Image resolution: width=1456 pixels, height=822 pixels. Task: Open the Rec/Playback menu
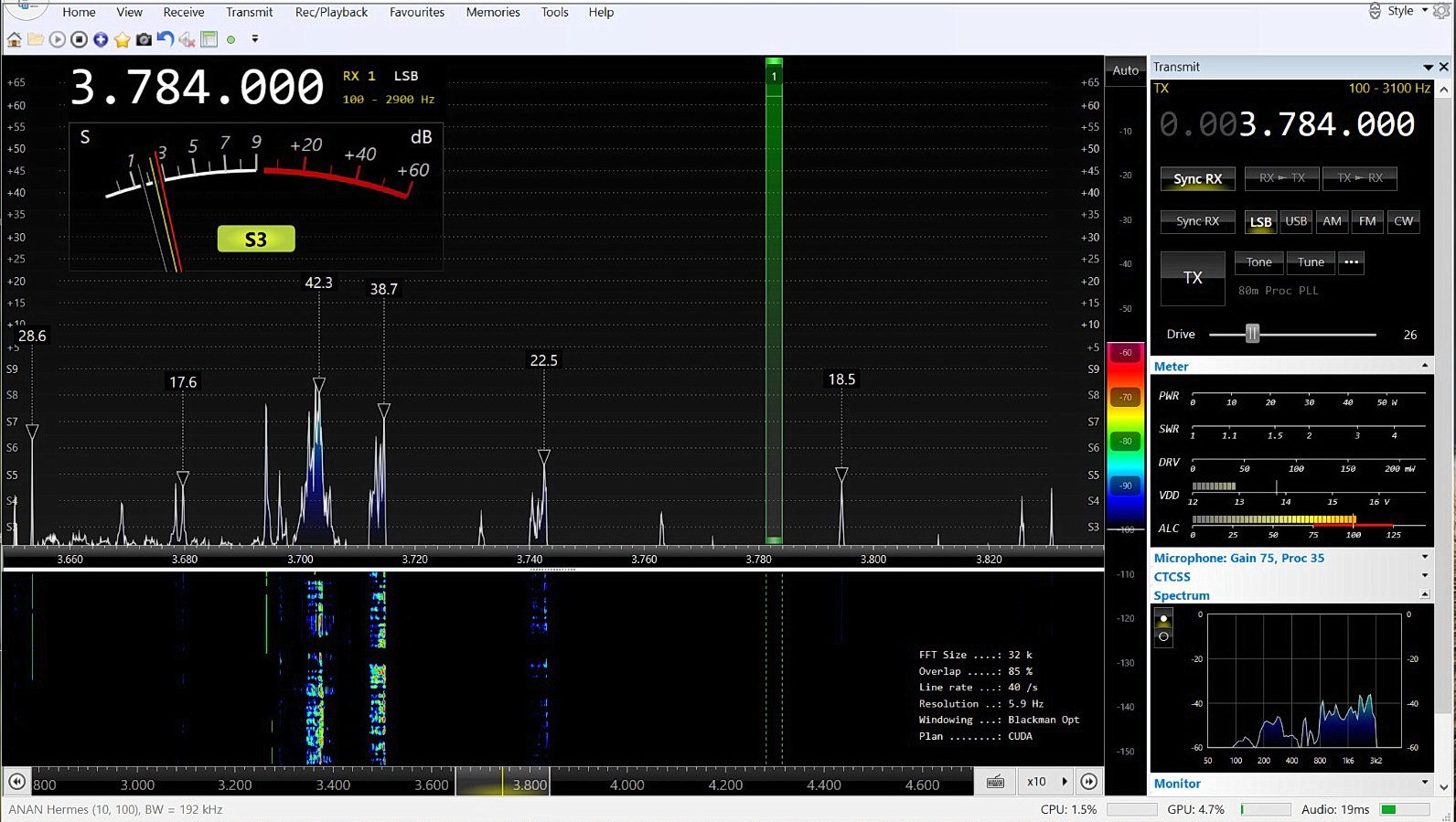[331, 12]
